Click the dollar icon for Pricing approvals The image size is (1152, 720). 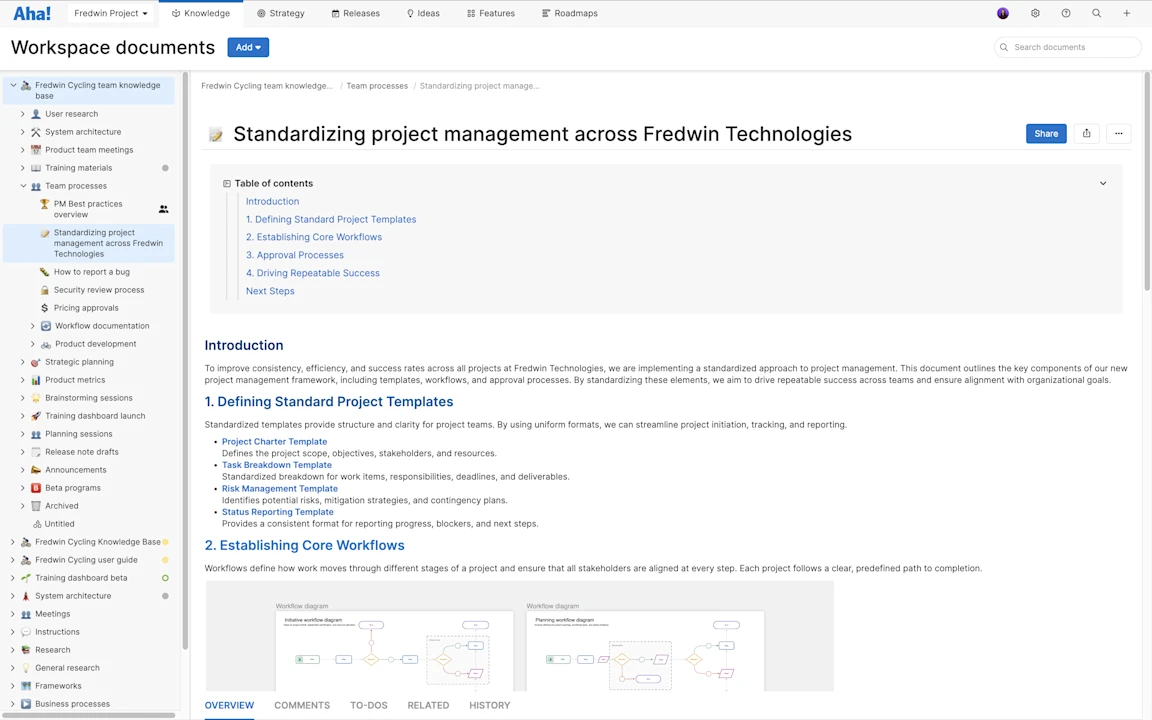pyautogui.click(x=44, y=308)
